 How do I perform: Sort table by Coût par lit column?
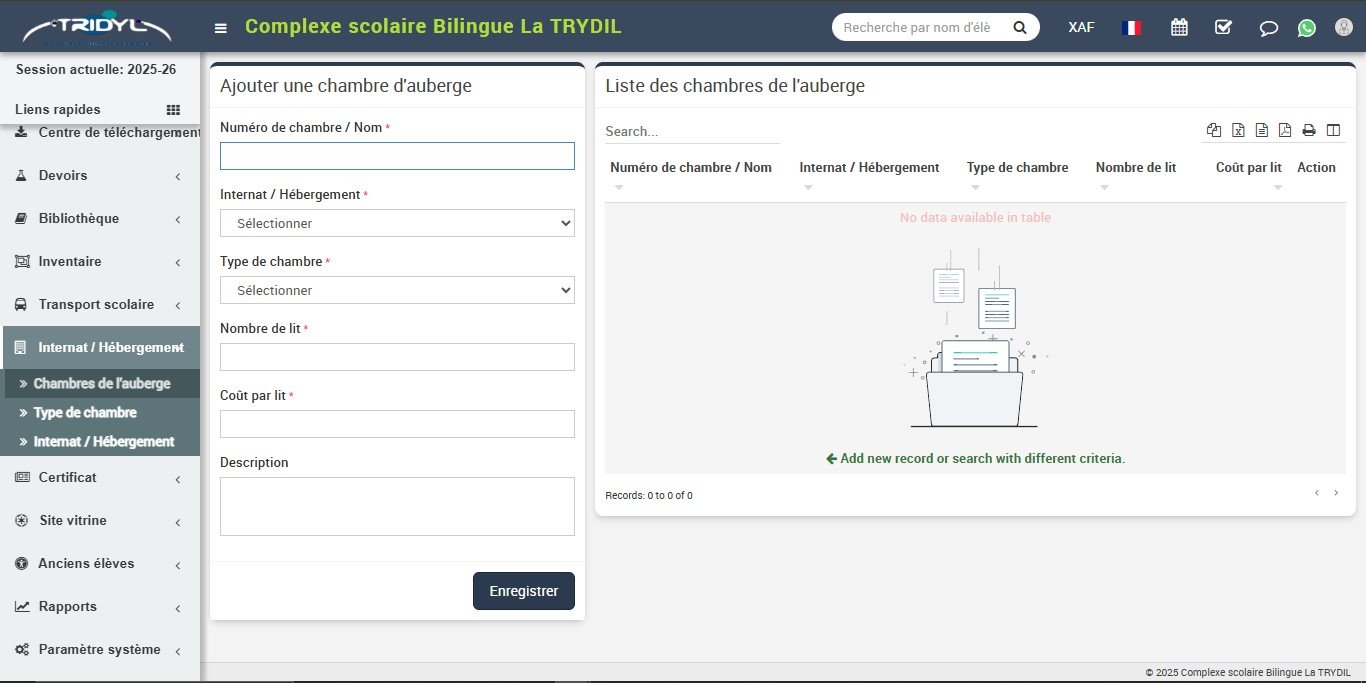tap(1248, 168)
